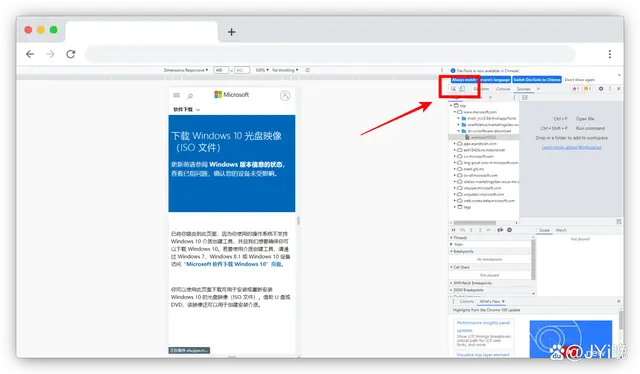Toggle deactivate breakpoints icon
Viewport: 640px width, 374px height.
click(500, 230)
